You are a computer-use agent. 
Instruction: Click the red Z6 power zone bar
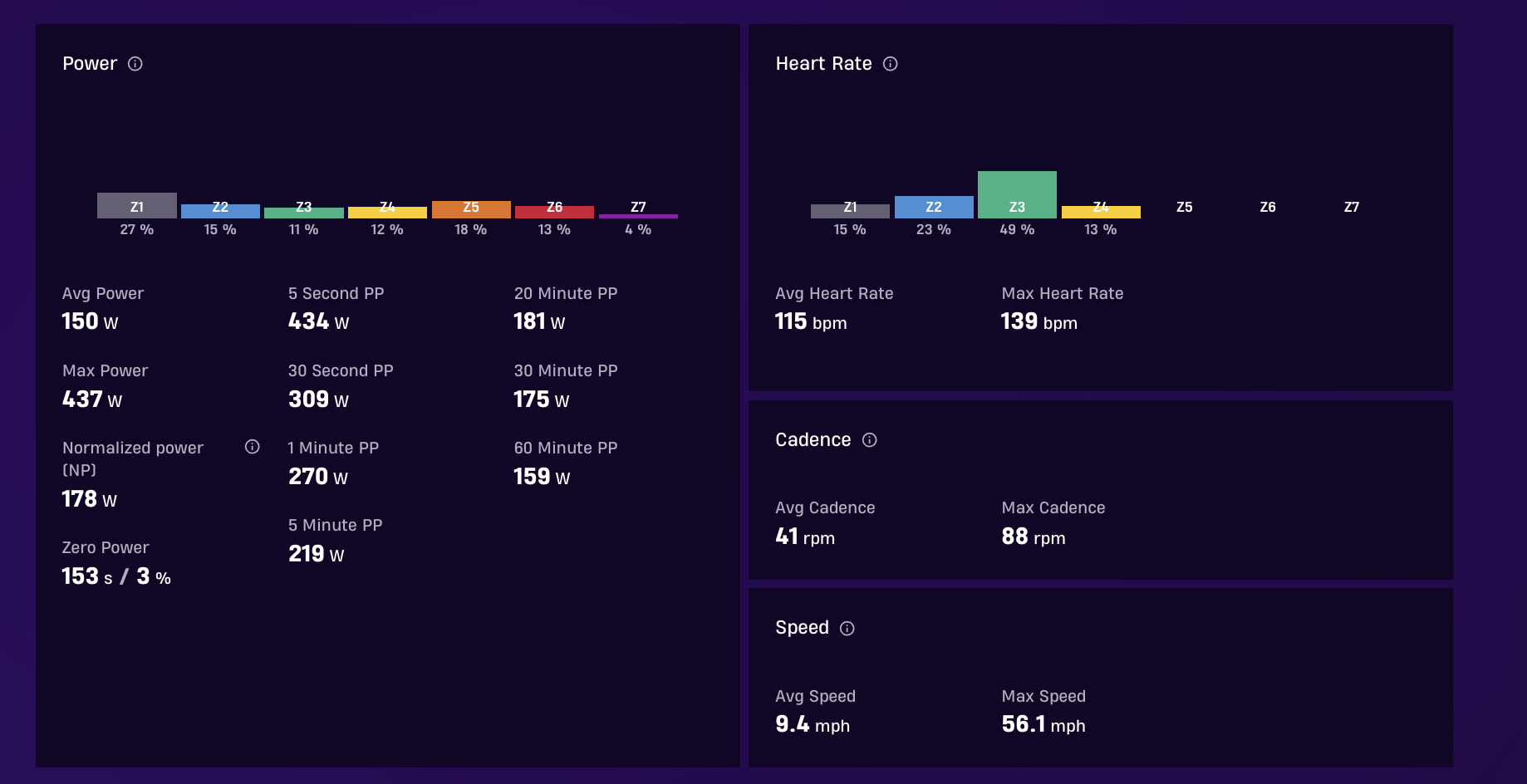coord(554,212)
